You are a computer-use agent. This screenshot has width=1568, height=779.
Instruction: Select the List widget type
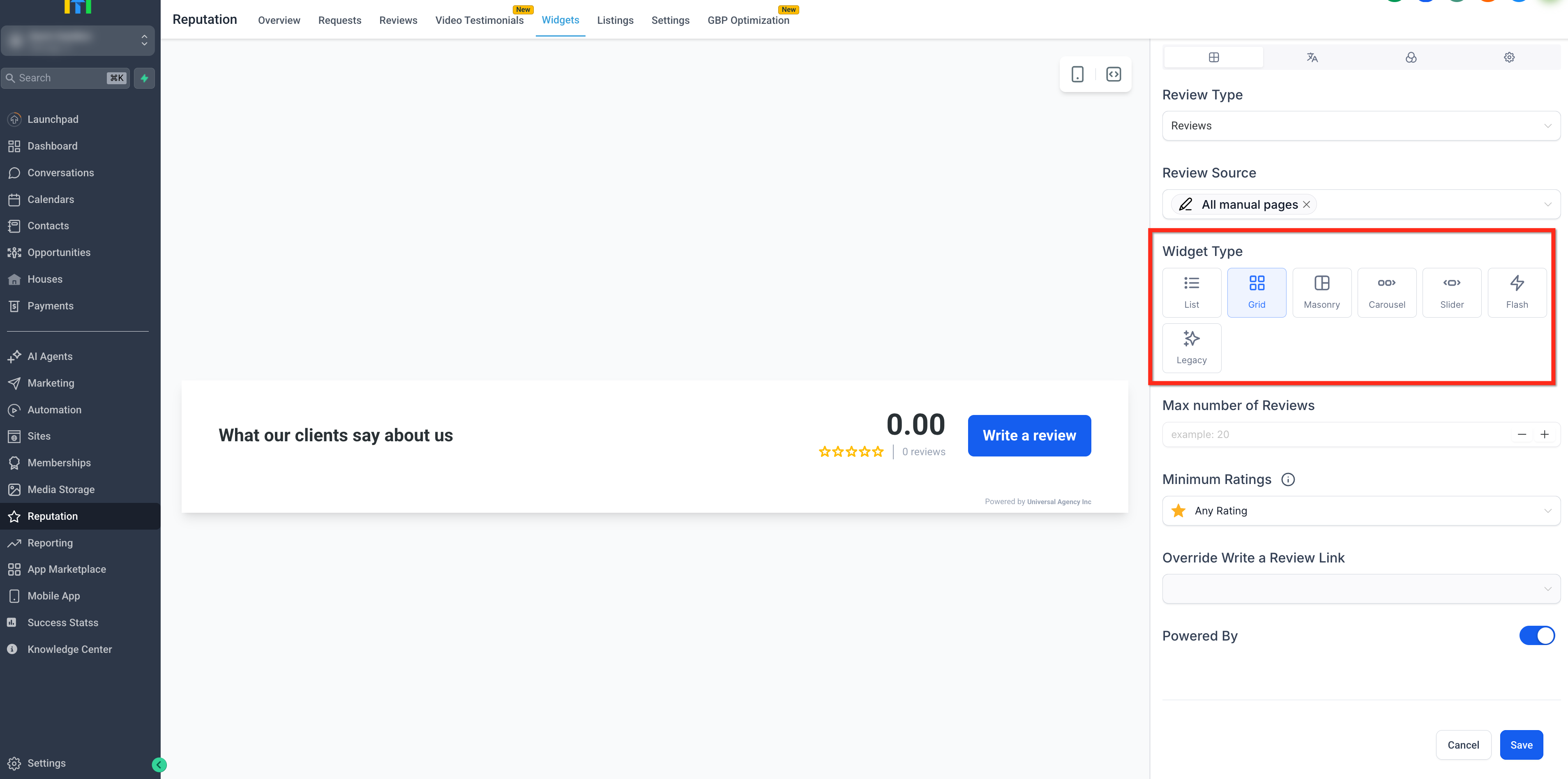[x=1191, y=292]
